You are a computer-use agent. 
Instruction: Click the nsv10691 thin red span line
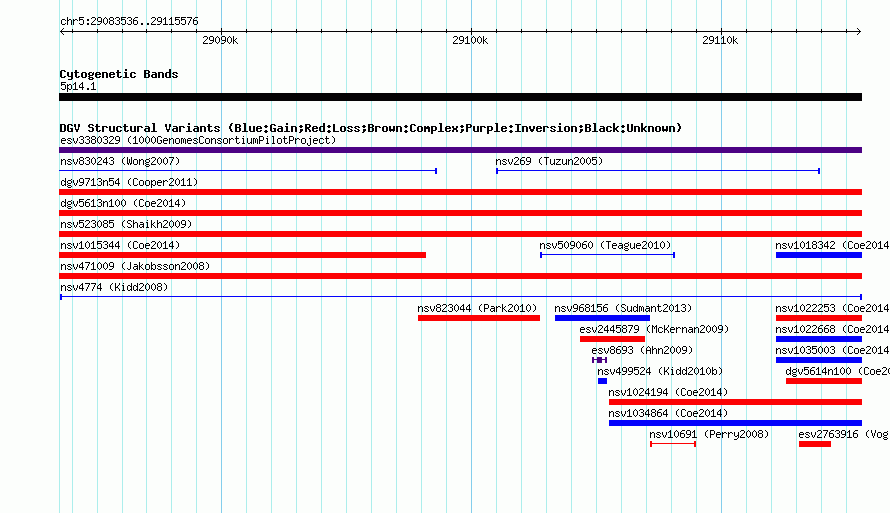pyautogui.click(x=673, y=444)
